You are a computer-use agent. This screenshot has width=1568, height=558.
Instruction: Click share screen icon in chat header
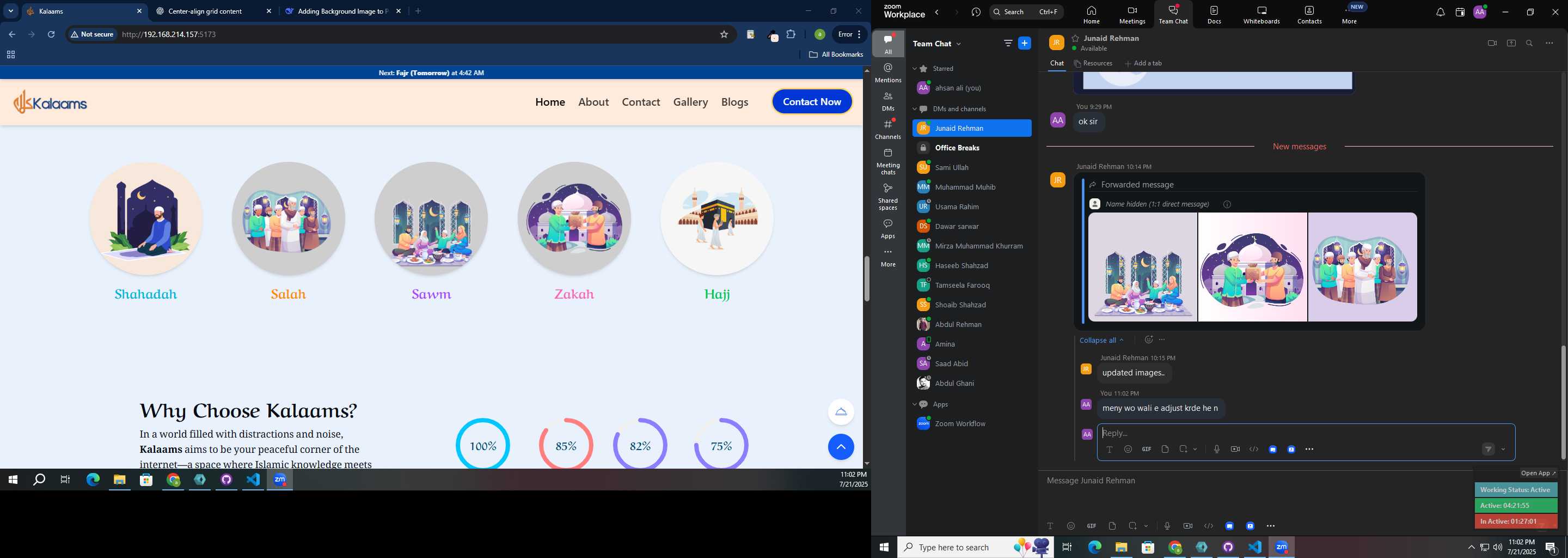(1511, 43)
